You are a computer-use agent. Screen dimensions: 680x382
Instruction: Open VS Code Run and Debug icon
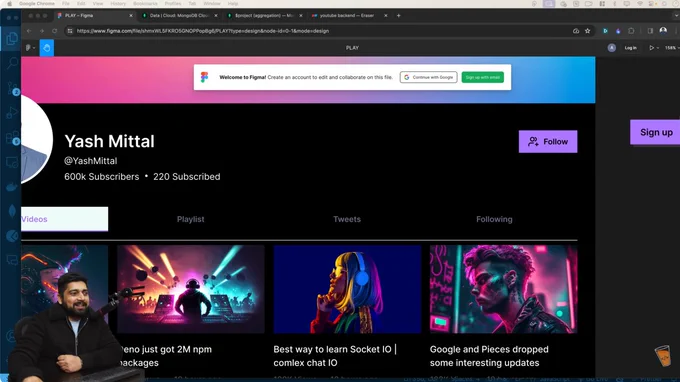(x=12, y=113)
